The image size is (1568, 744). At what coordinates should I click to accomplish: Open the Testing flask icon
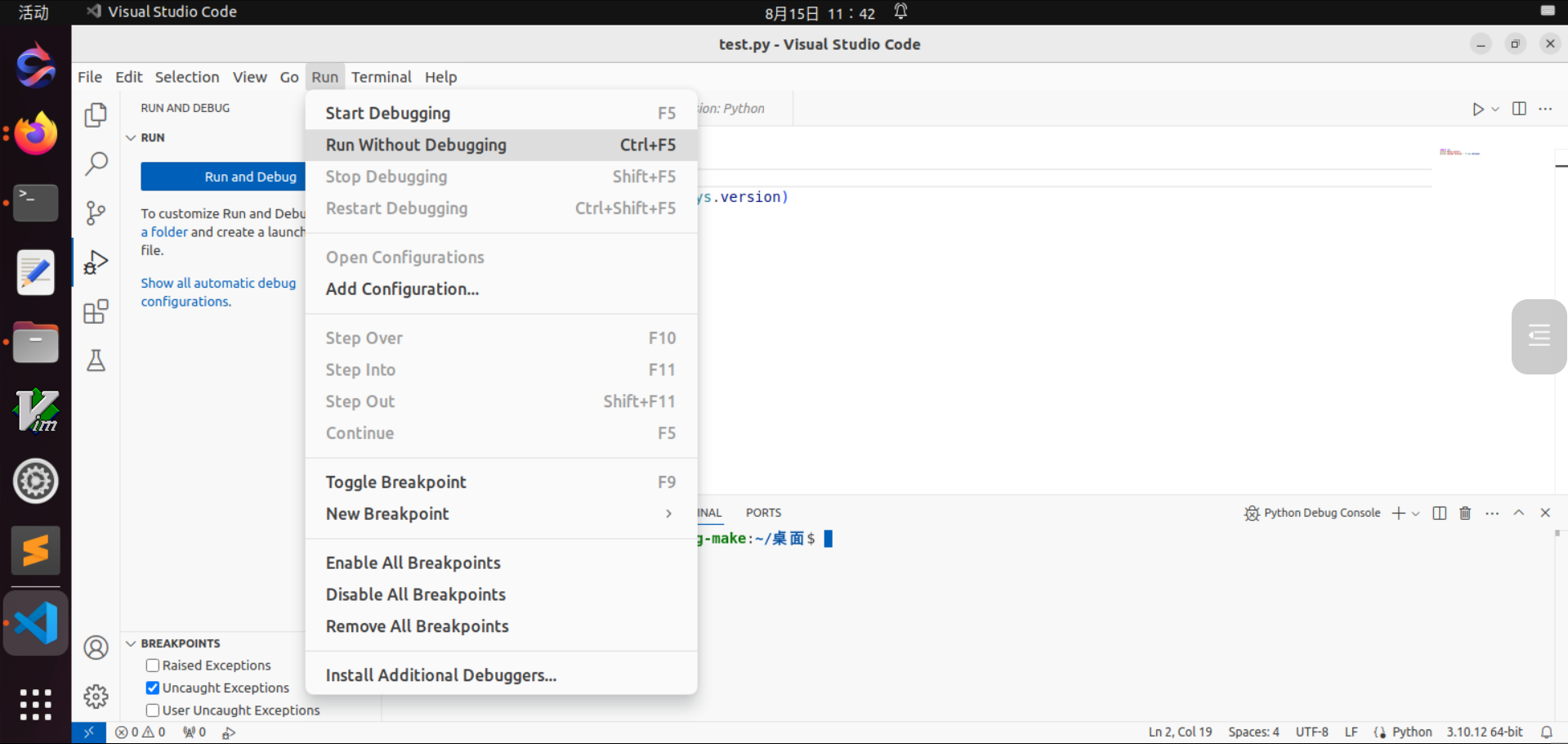pyautogui.click(x=96, y=361)
